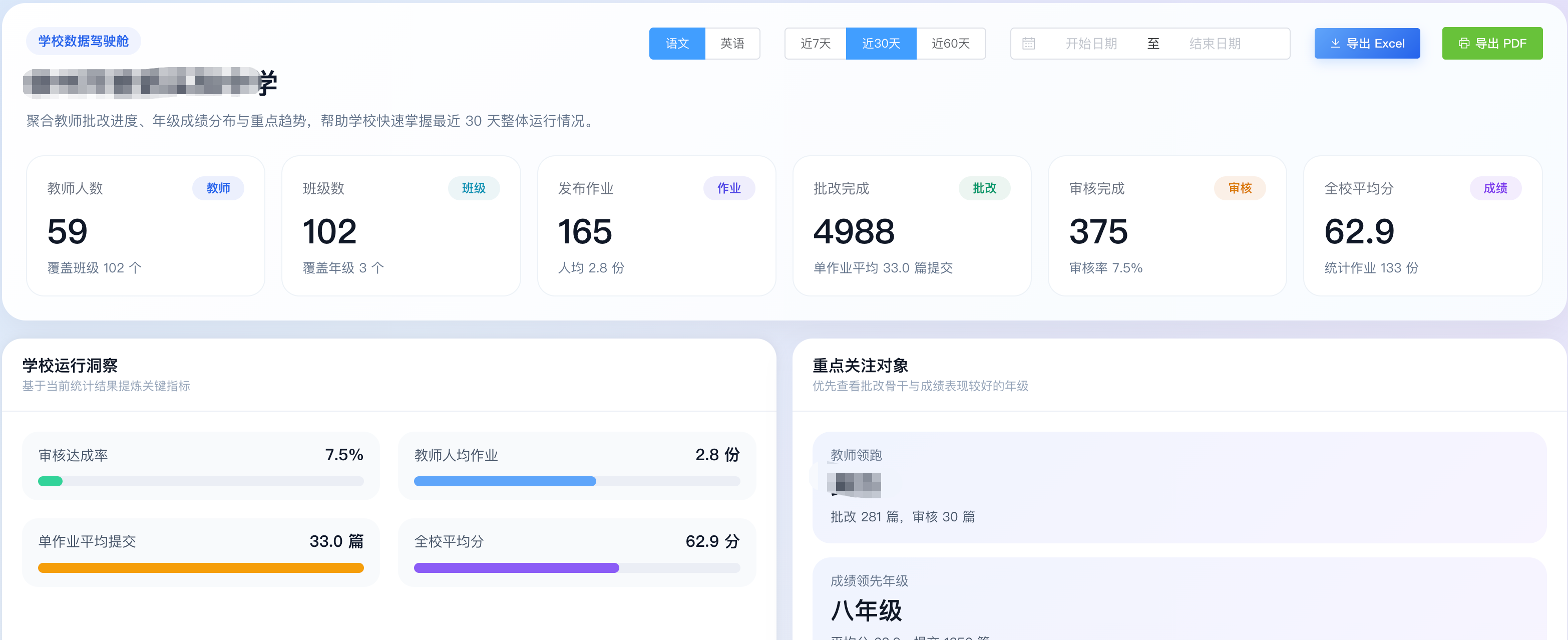Click the purple 作业 tag
Screen dimensions: 1568x640
pos(728,188)
